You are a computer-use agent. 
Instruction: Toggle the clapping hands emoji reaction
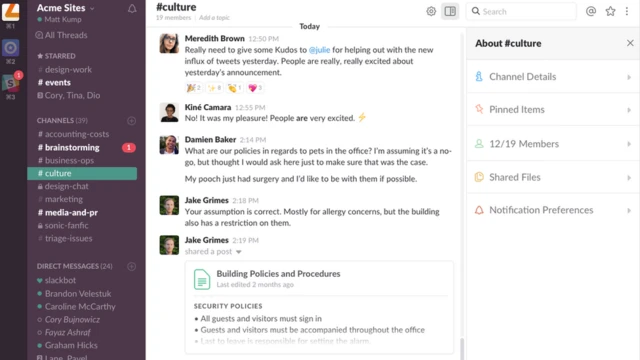coord(235,87)
